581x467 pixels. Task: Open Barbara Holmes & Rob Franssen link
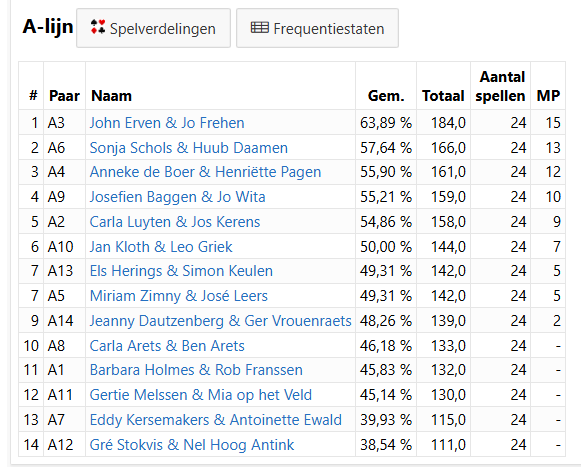[x=196, y=370]
